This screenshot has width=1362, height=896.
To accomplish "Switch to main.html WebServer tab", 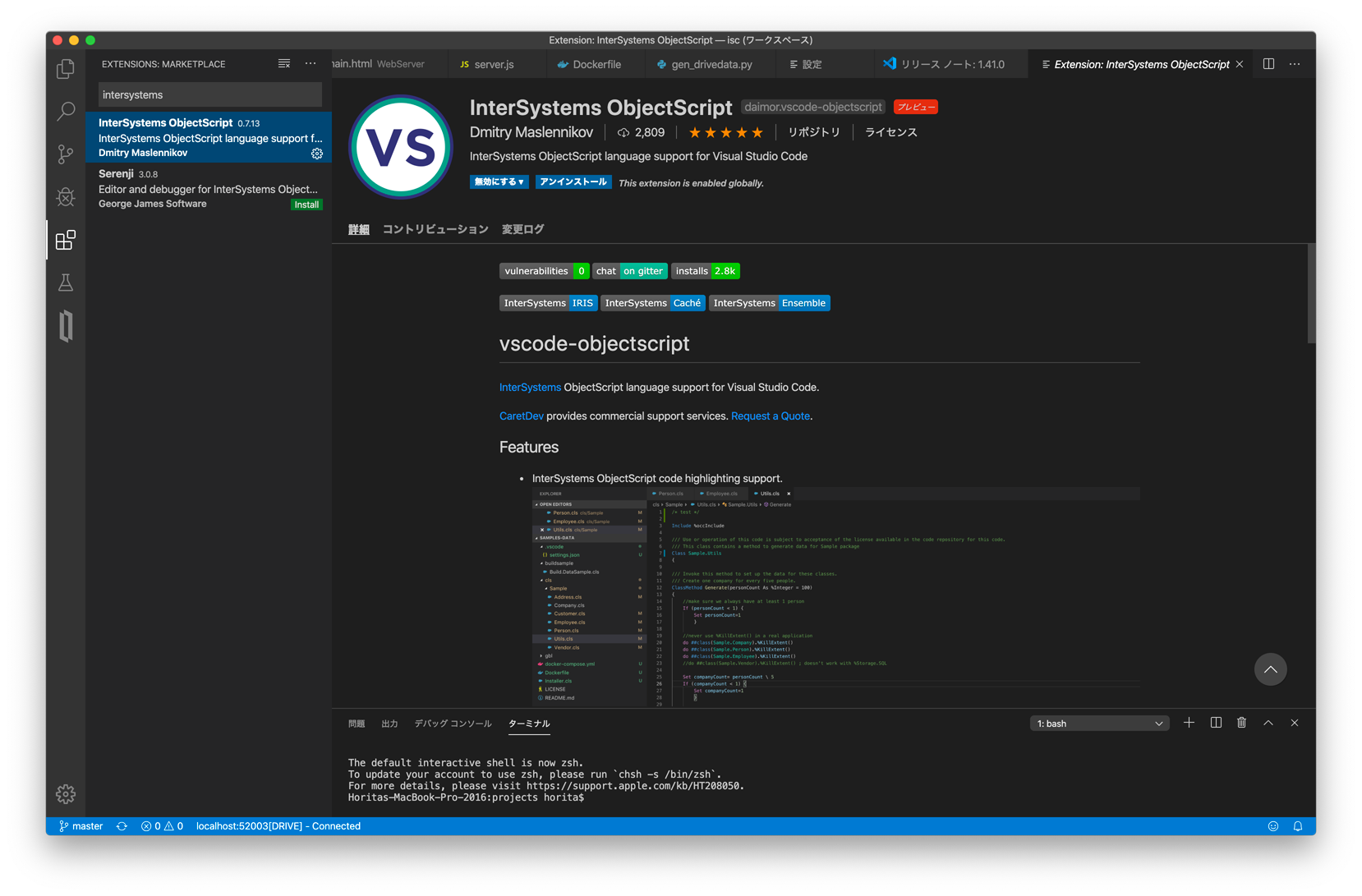I will click(390, 64).
